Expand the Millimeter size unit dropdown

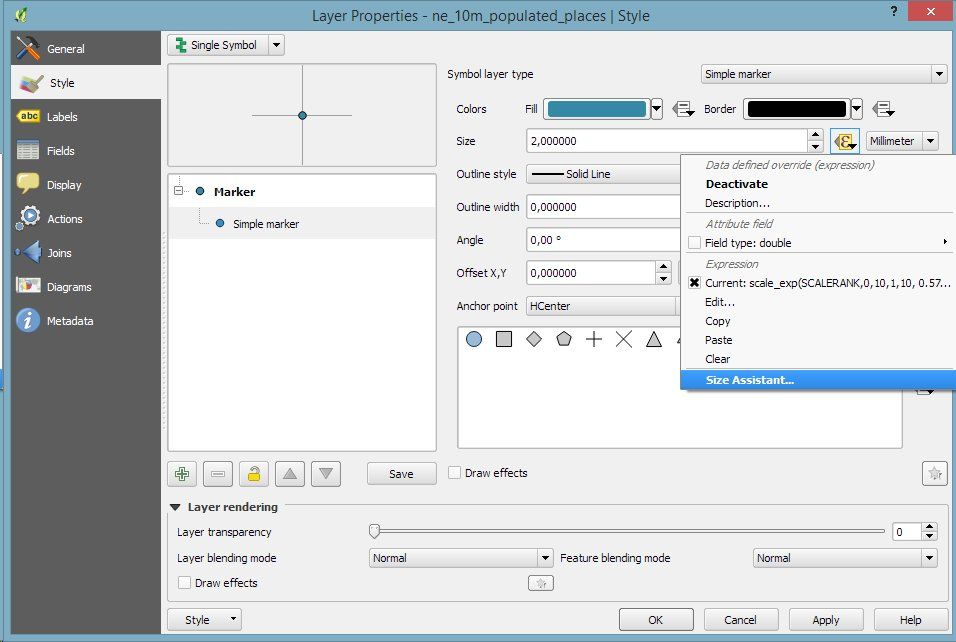(902, 141)
